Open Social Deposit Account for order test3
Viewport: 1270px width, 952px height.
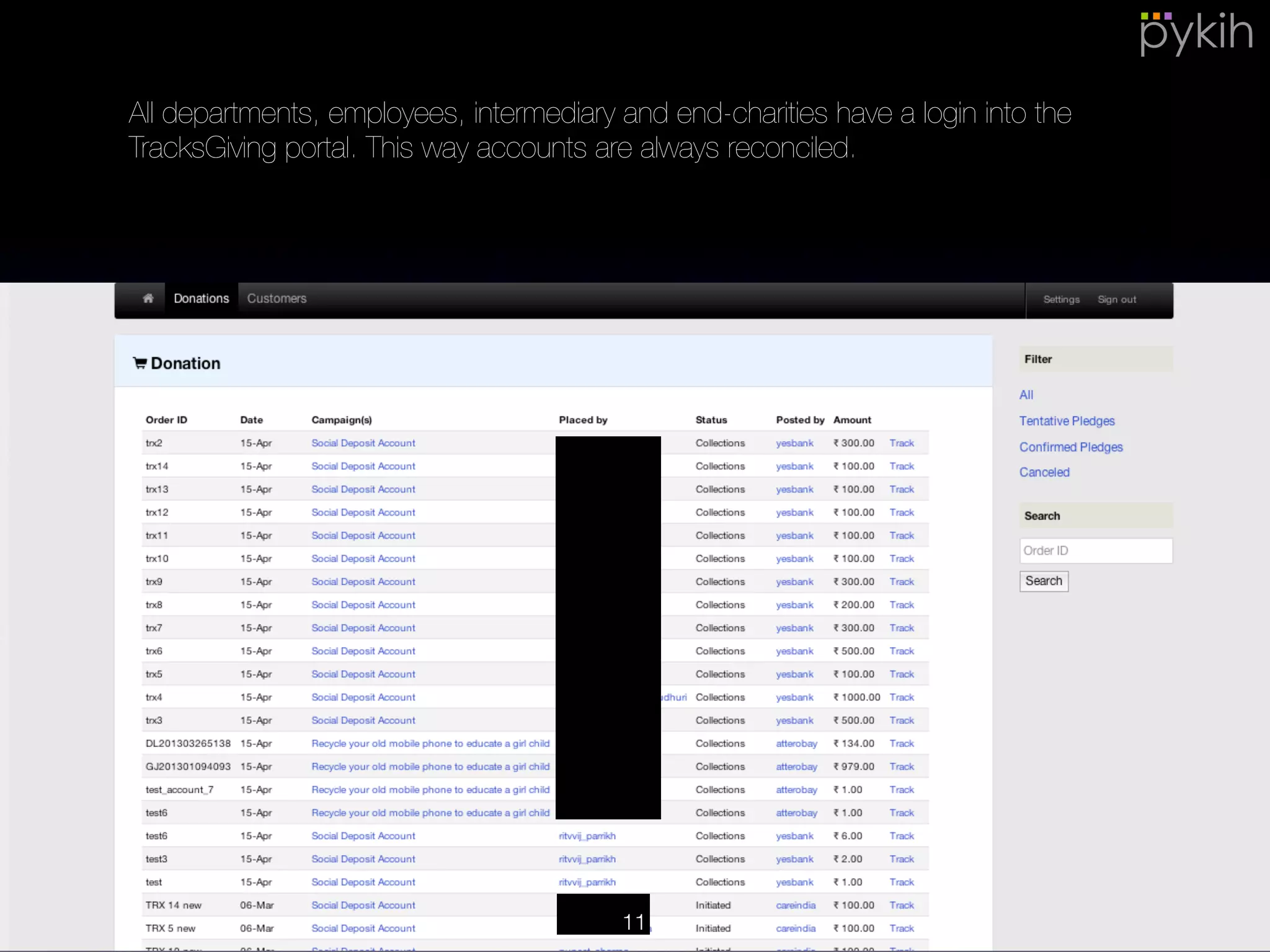[x=363, y=859]
